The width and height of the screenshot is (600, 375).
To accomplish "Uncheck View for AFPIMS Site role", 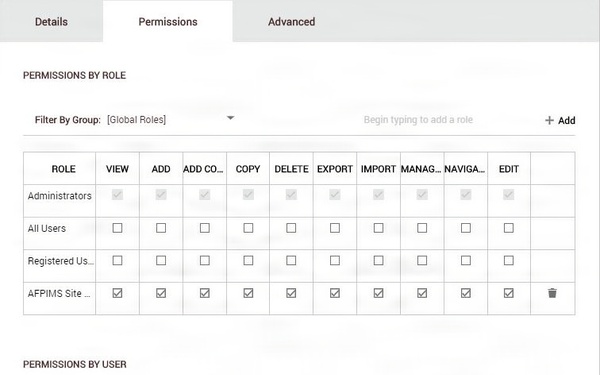I will pos(117,293).
